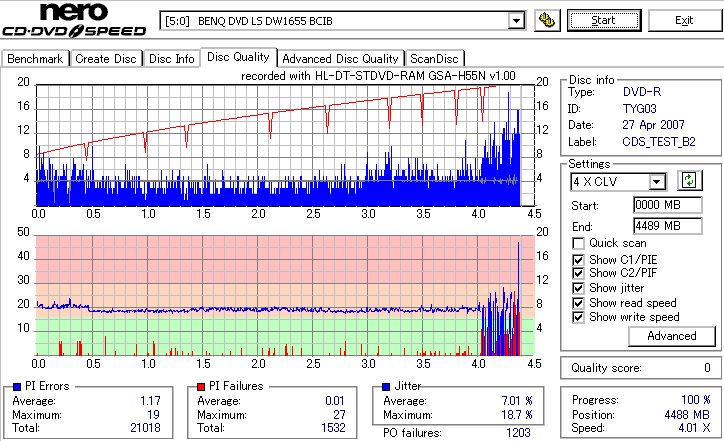Click the label value CDS_TEST_B2
The width and height of the screenshot is (724, 441).
[x=659, y=142]
